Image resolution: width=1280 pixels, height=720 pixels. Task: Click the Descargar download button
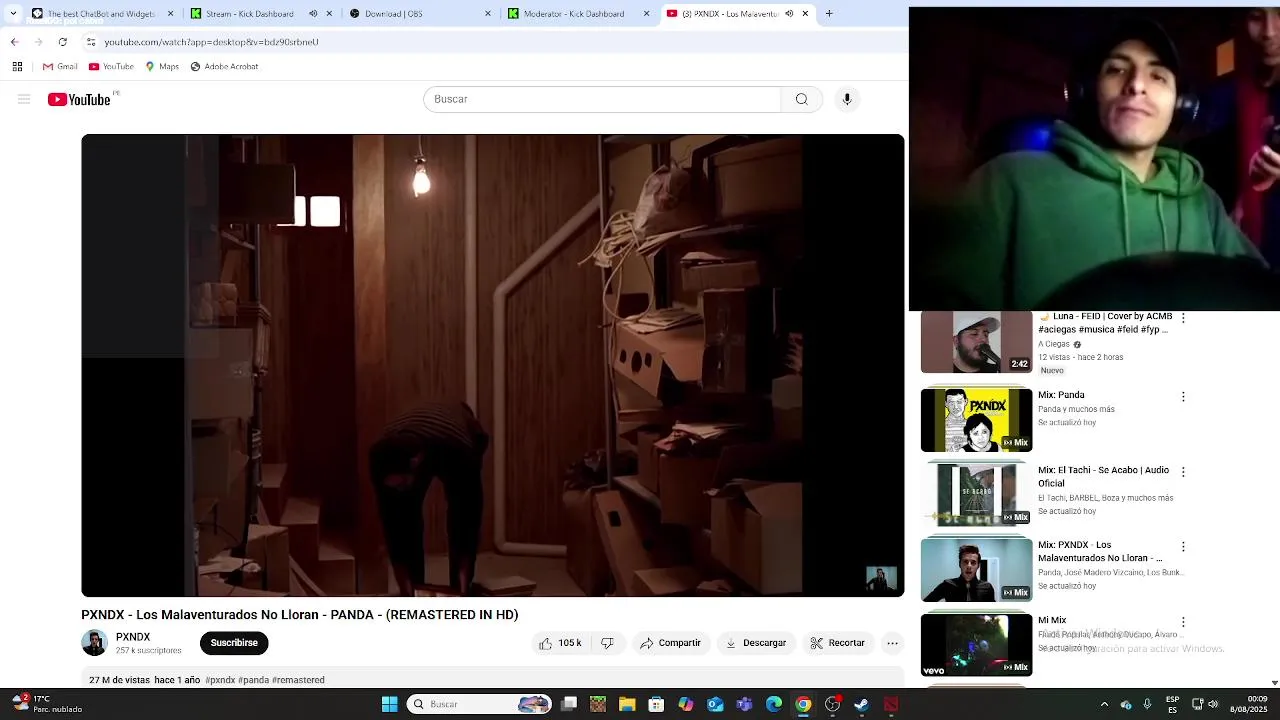click(x=756, y=643)
